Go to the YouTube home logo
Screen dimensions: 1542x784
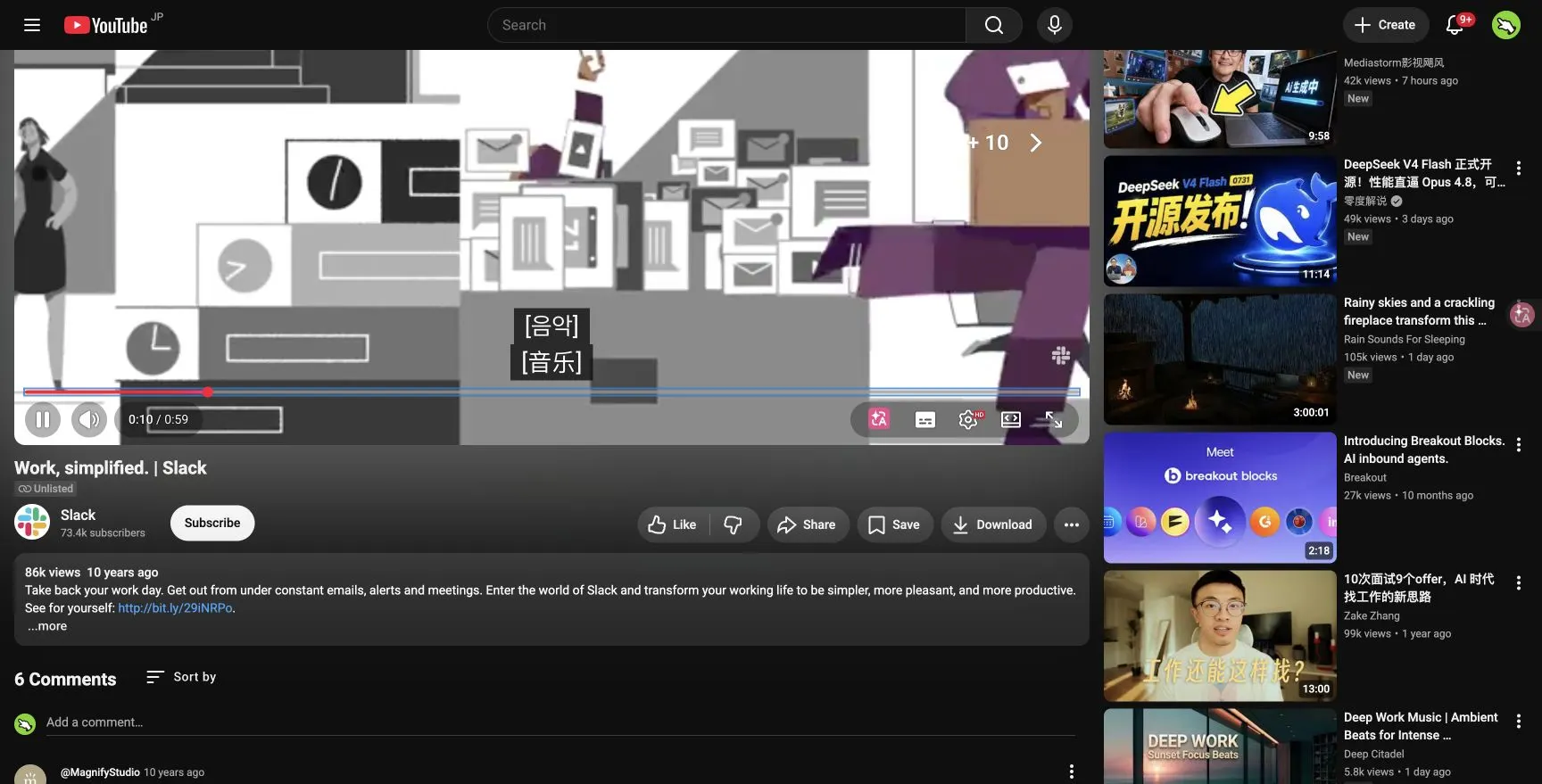click(x=106, y=25)
